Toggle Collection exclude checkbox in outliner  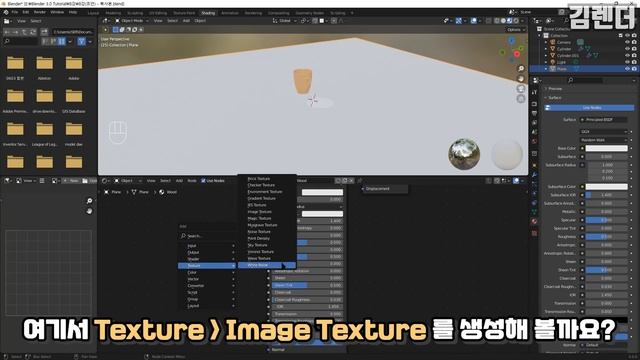(621, 36)
